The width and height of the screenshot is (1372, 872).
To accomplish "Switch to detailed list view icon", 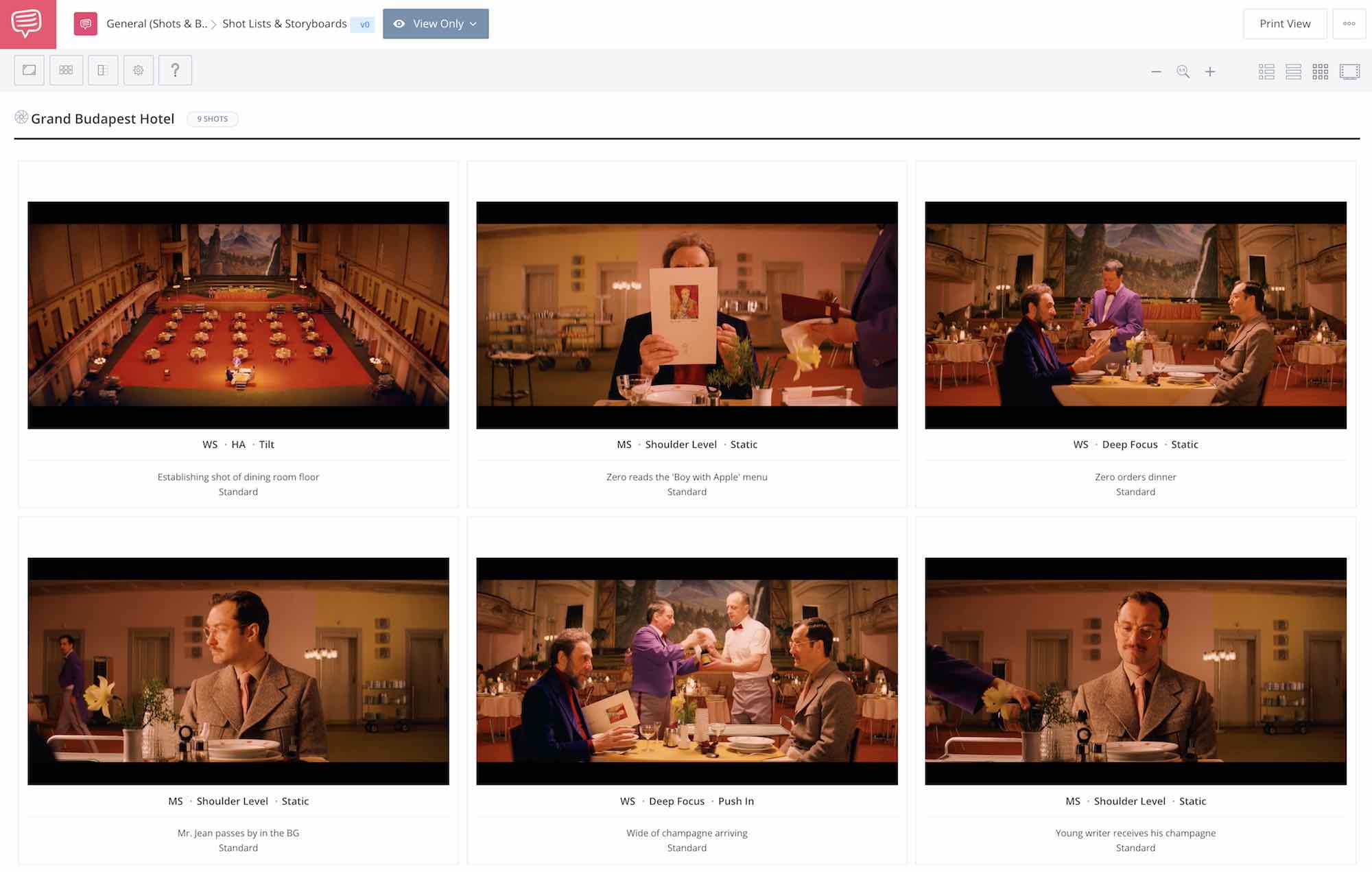I will click(1266, 71).
